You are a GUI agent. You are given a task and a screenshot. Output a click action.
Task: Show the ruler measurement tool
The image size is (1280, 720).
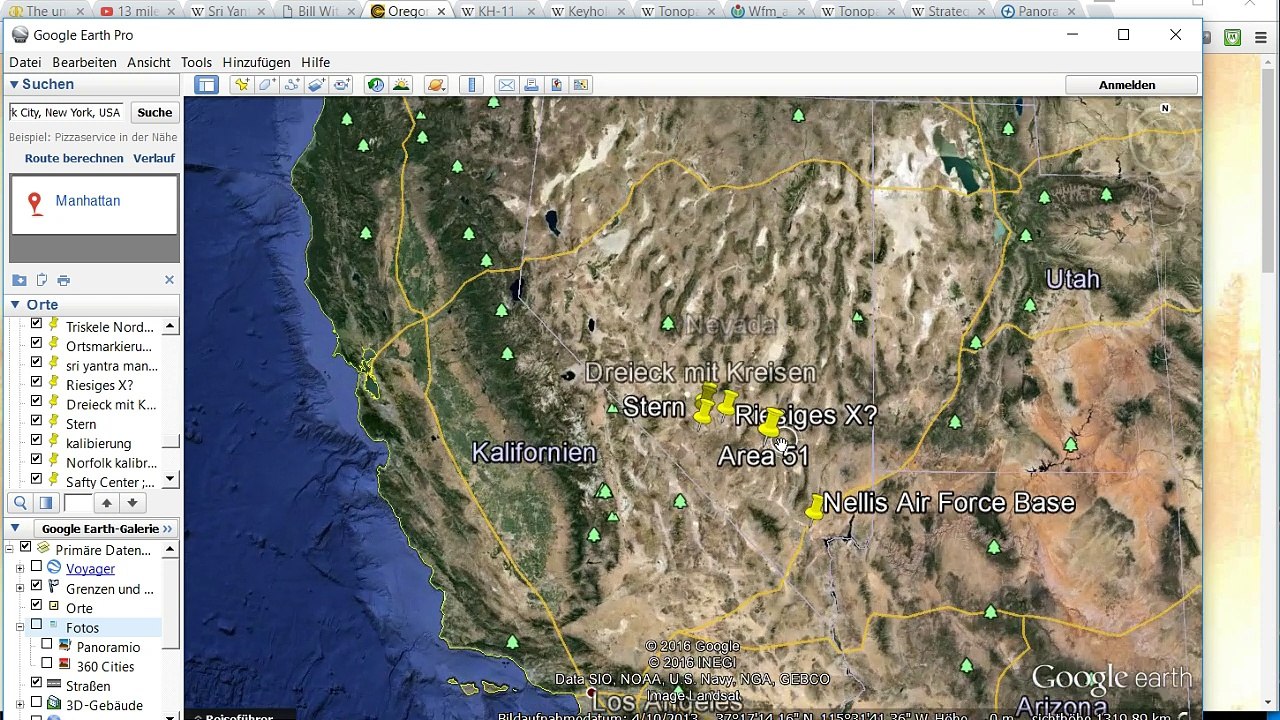[472, 85]
